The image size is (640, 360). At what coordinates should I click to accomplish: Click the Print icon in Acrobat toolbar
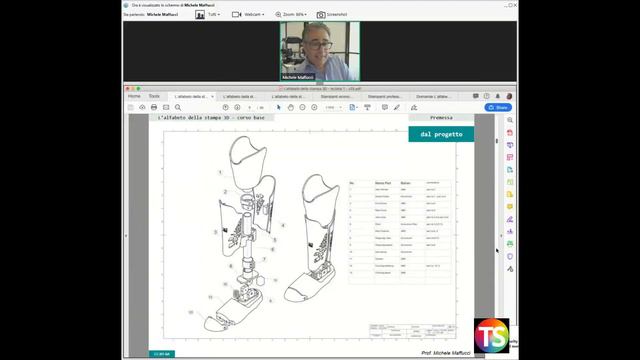154,107
